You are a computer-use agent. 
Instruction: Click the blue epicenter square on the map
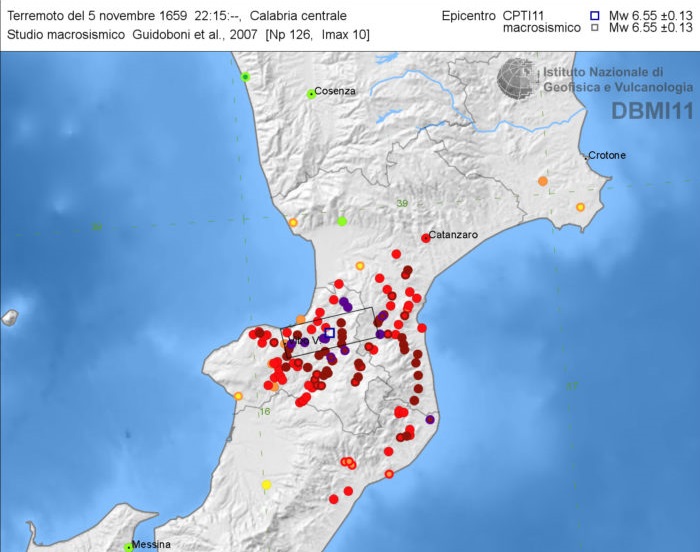(329, 332)
